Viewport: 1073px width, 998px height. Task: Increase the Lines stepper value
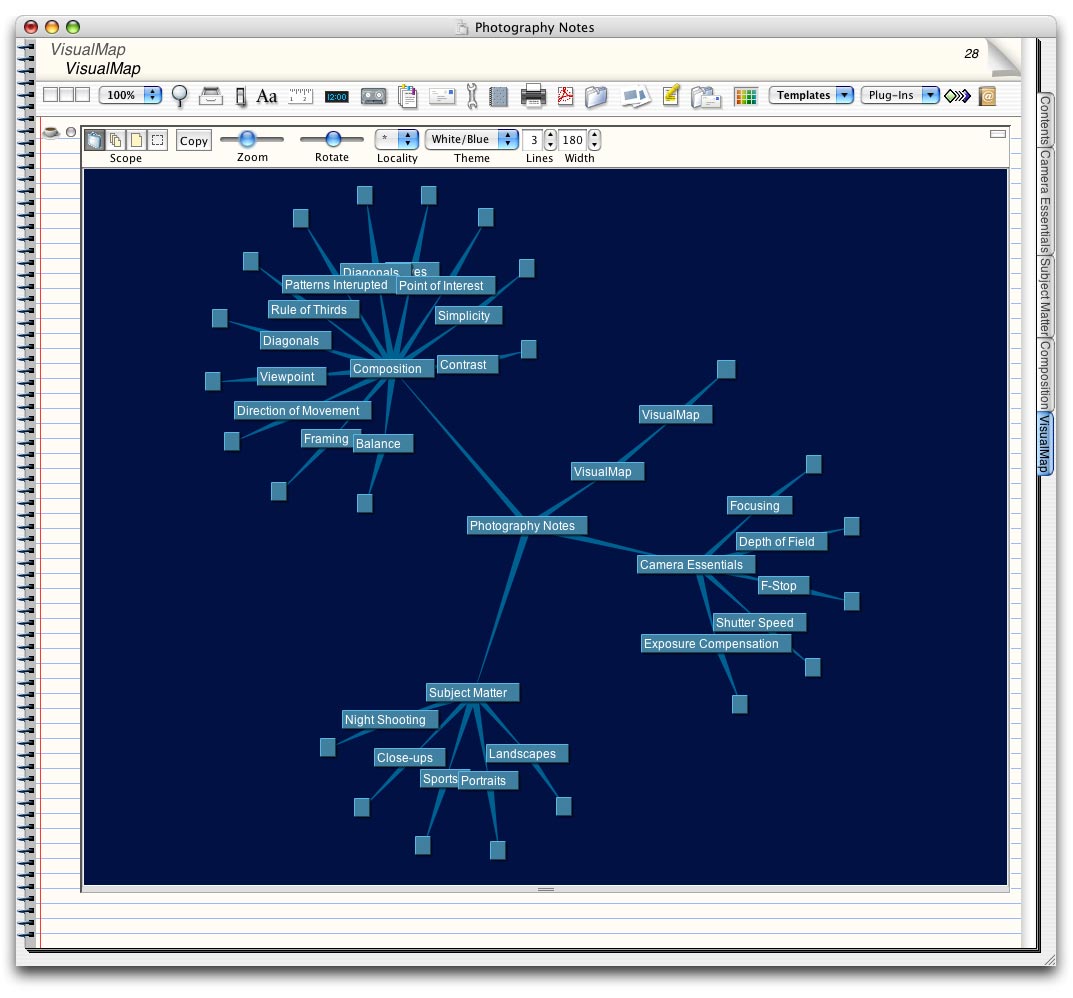pos(550,135)
